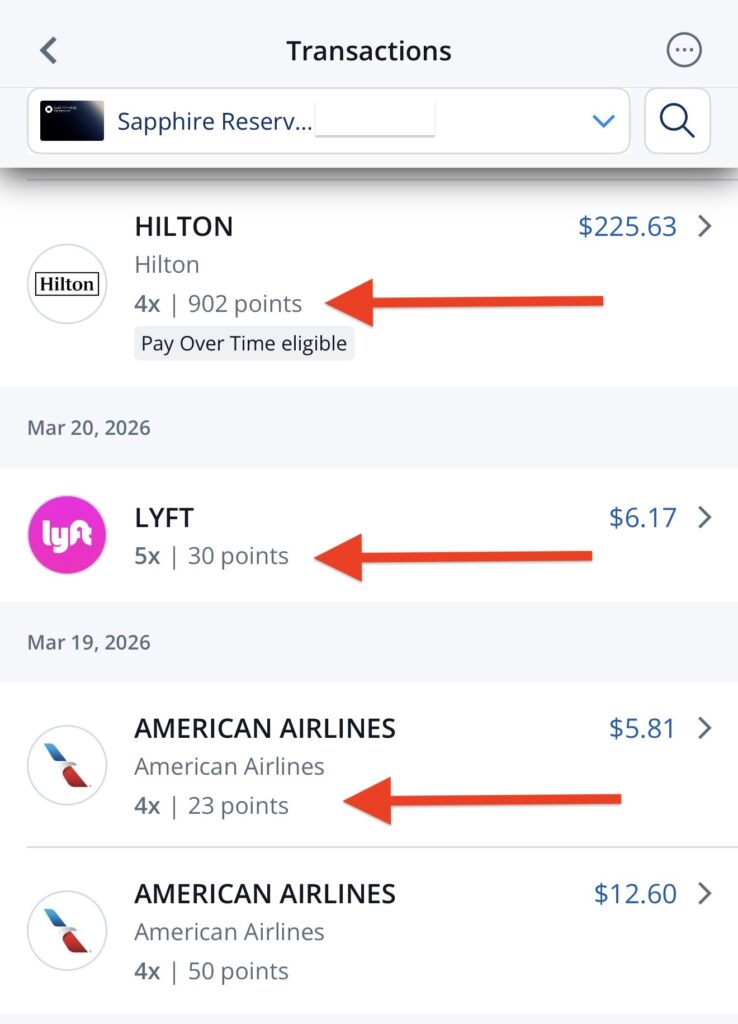
Task: Tap the Sapphire Reserve card thumbnail
Action: tap(72, 121)
